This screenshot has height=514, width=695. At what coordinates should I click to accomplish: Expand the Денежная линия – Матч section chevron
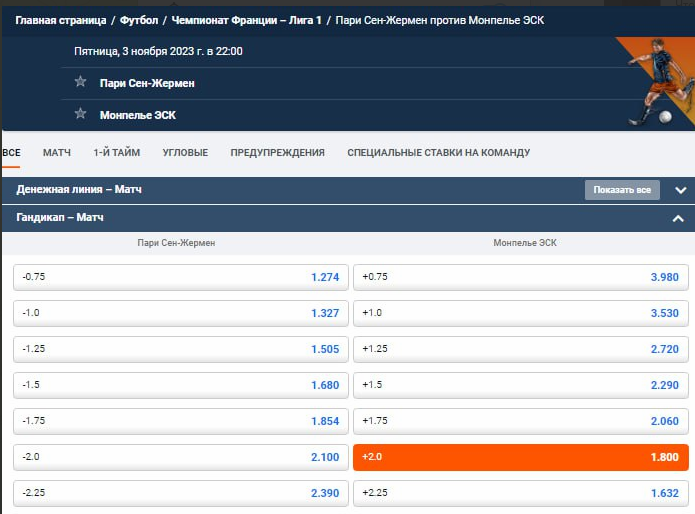coord(680,190)
